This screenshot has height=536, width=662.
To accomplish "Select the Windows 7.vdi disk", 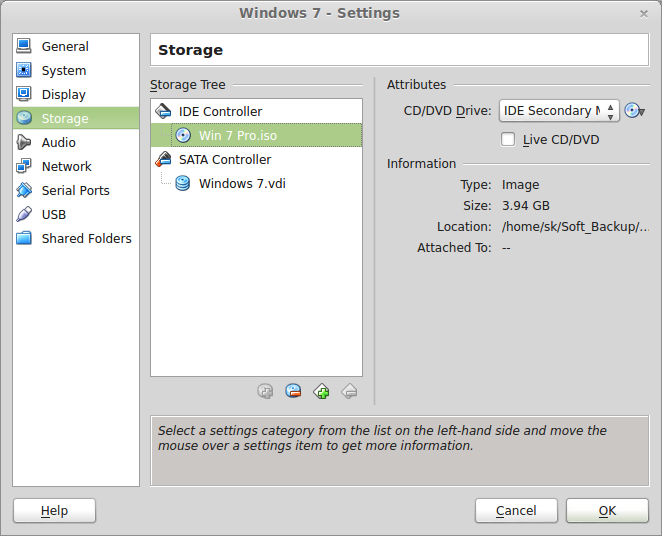I will (241, 183).
